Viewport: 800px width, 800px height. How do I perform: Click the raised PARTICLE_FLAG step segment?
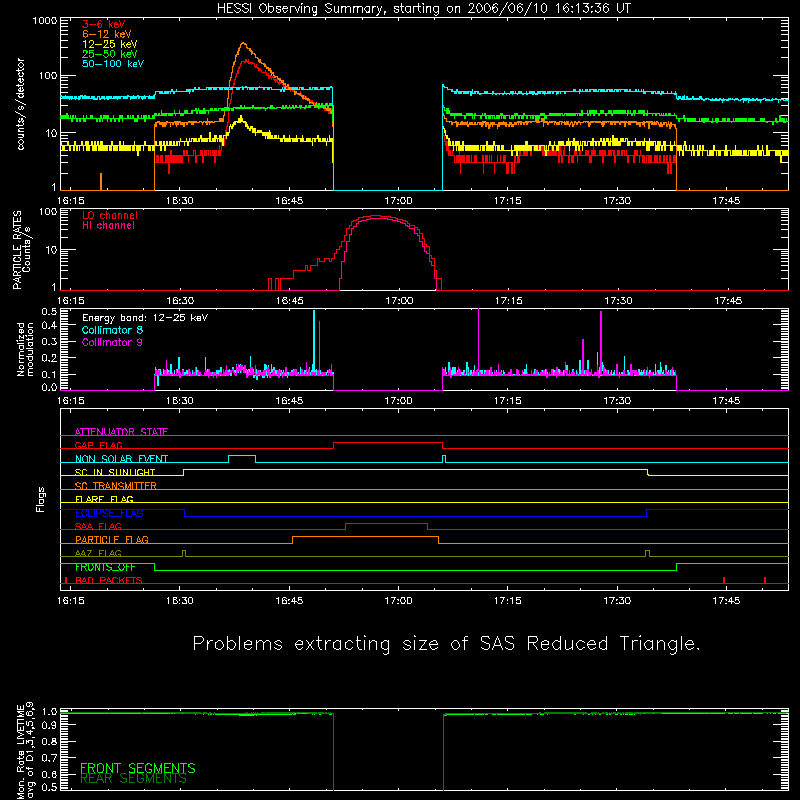(365, 537)
